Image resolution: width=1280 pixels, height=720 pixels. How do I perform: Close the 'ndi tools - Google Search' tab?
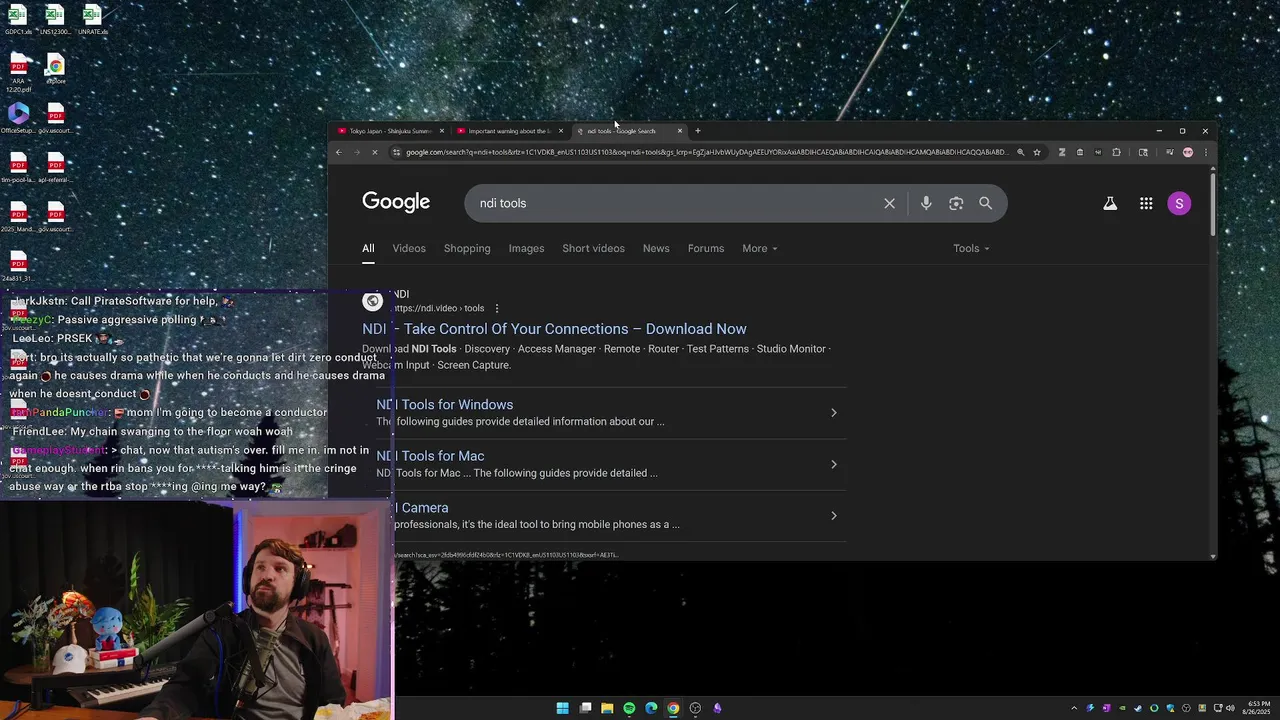click(680, 131)
